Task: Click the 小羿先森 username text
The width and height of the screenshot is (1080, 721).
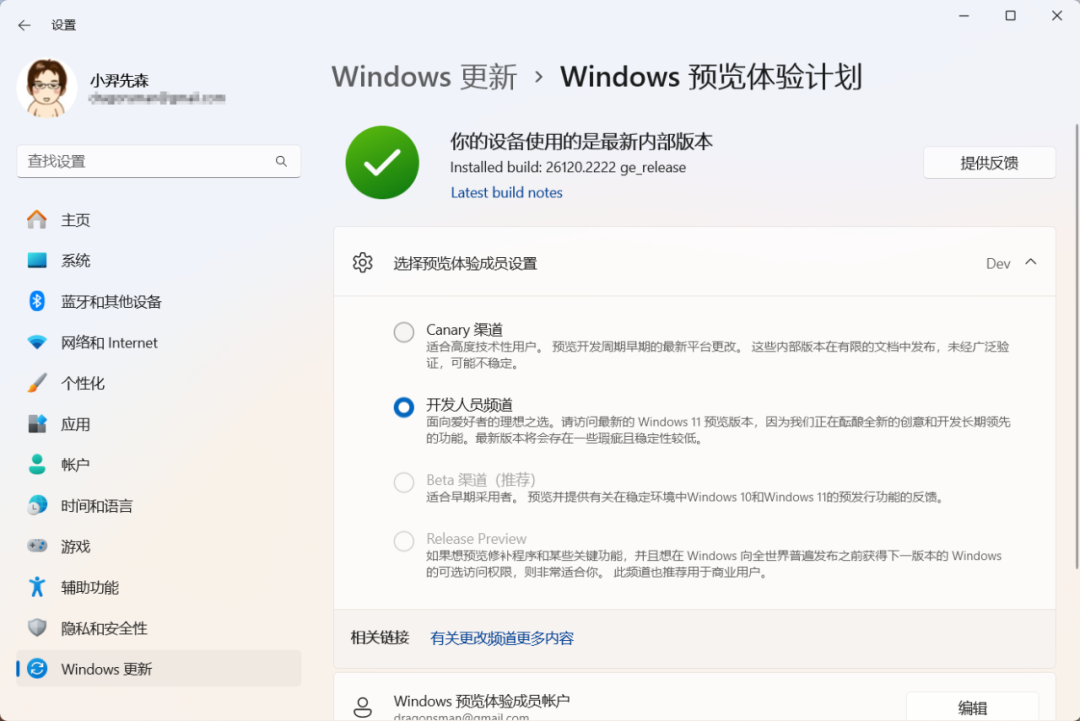Action: pos(119,81)
